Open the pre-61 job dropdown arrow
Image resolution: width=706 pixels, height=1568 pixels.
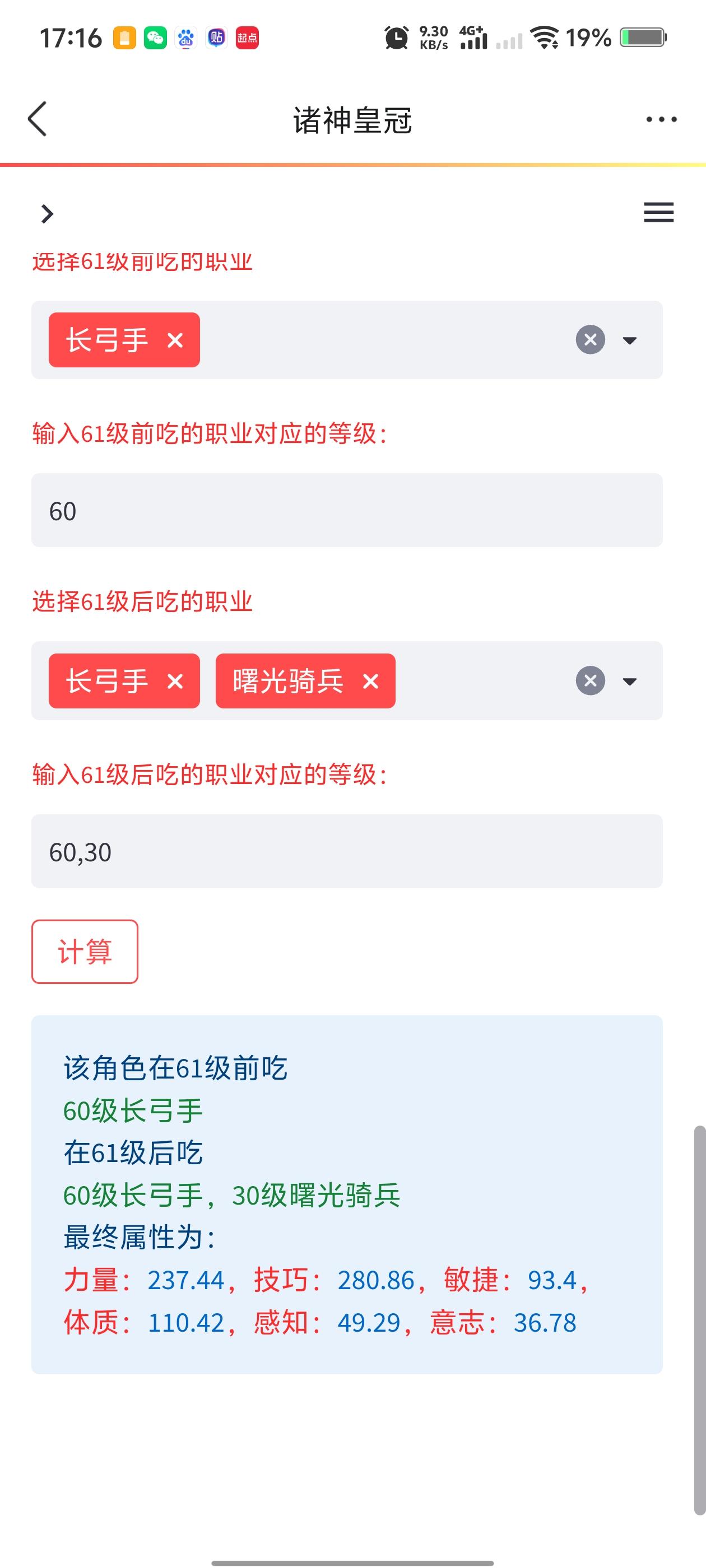(630, 340)
